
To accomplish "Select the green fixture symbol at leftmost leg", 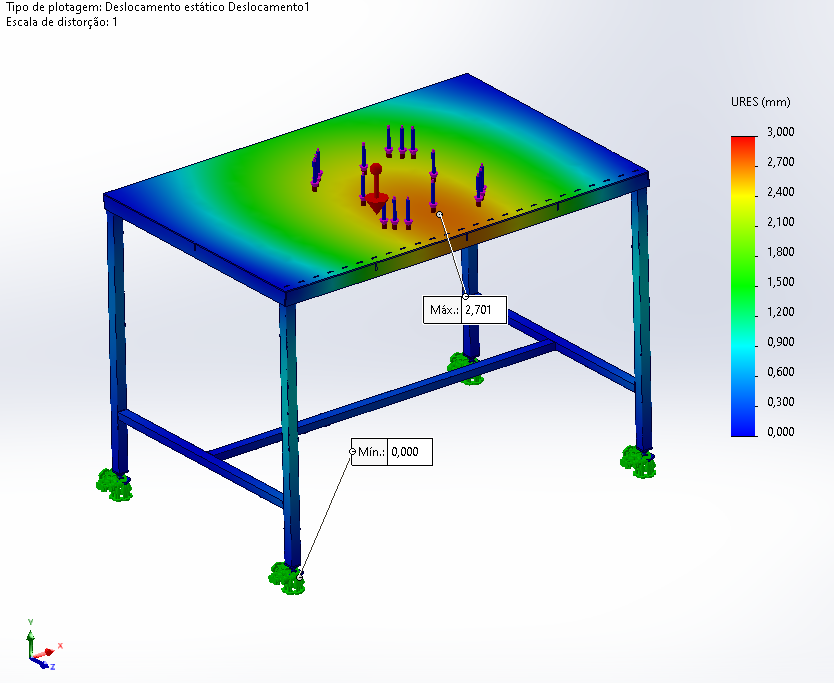I will 114,485.
